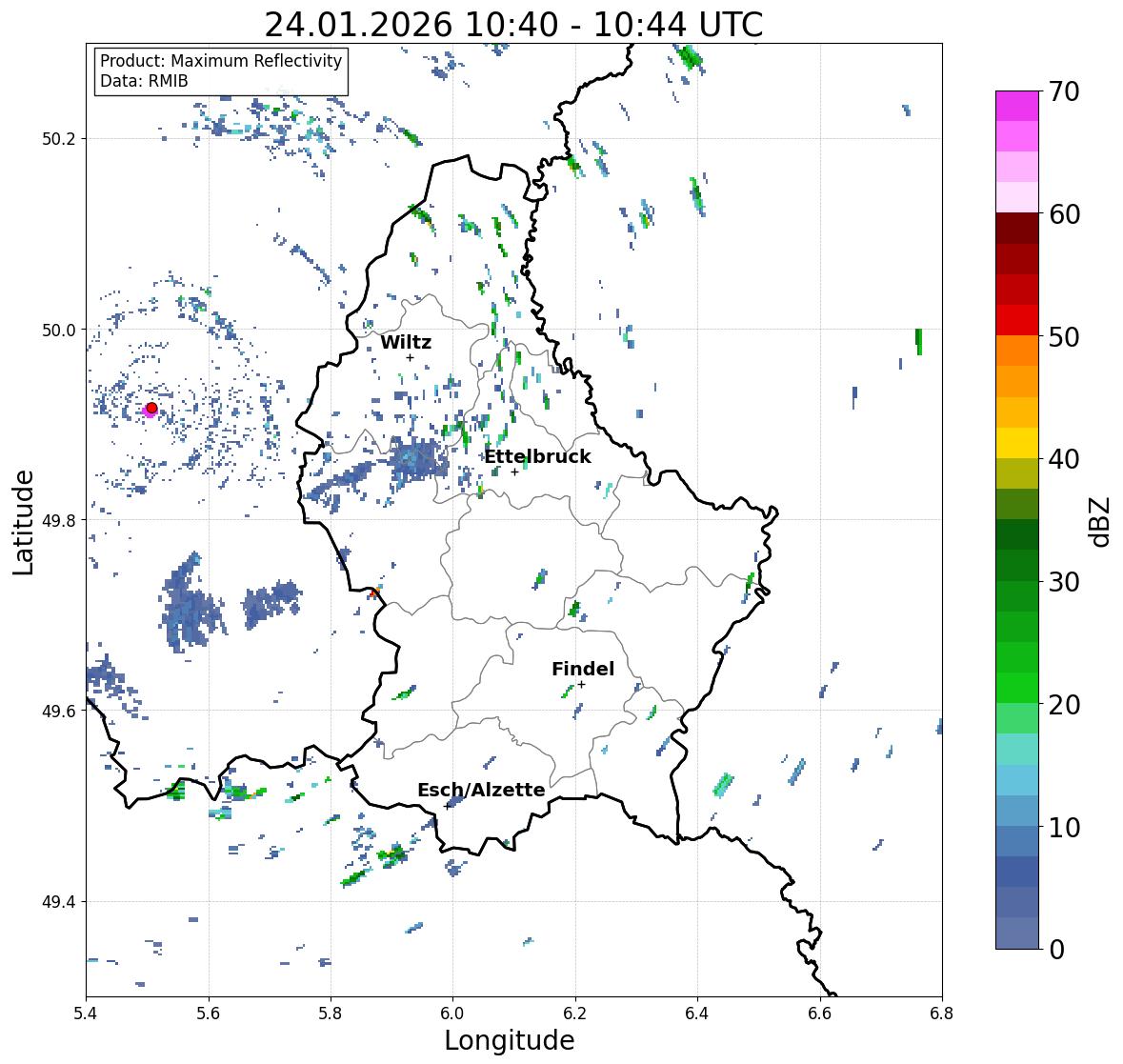Click the Longitude axis label
The image size is (1123, 1064).
[x=510, y=1040]
